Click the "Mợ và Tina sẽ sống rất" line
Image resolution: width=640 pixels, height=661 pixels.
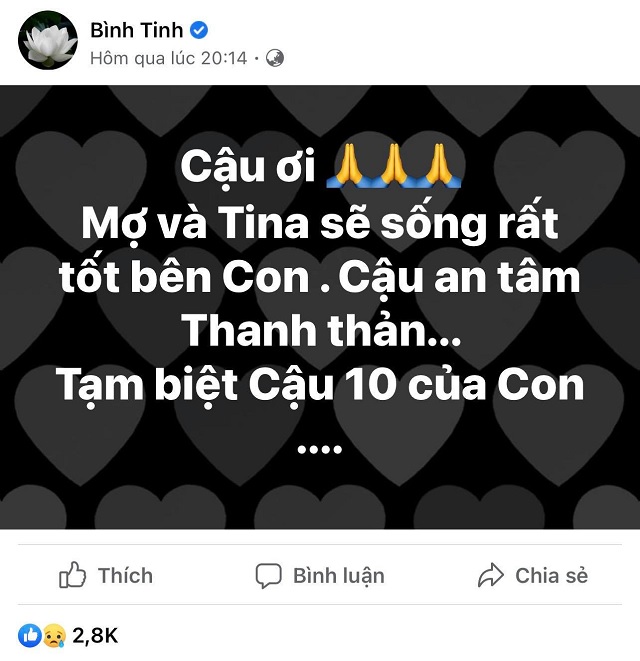click(320, 222)
